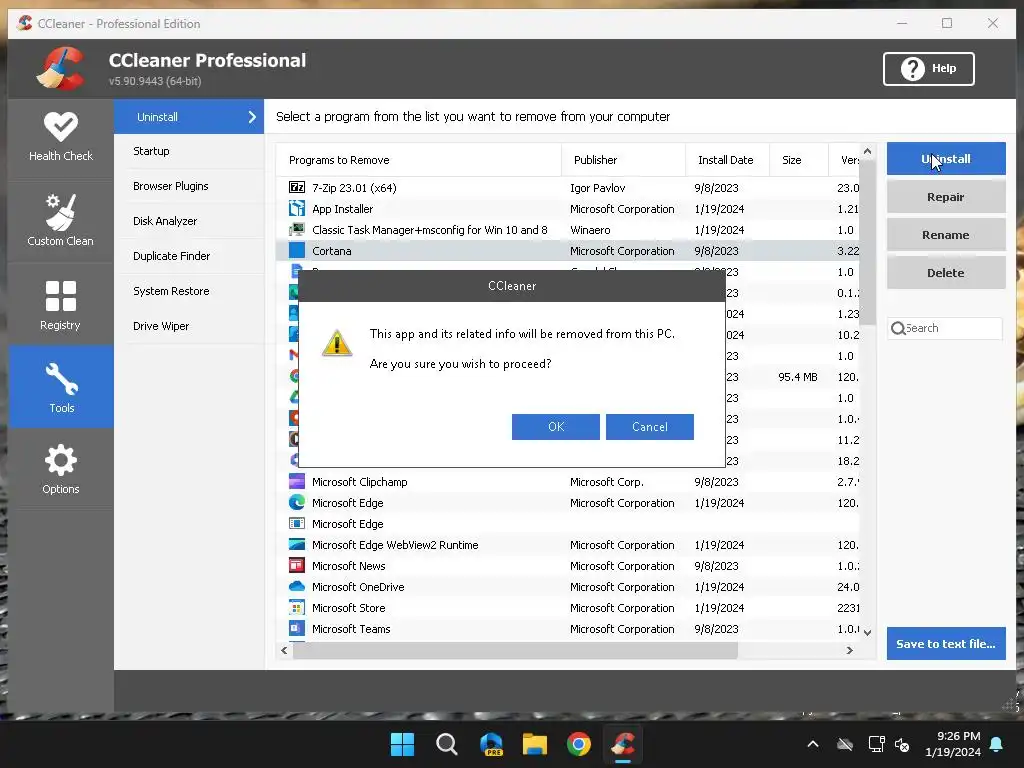Click the Microsoft Teams icon
The height and width of the screenshot is (768, 1024).
(x=296, y=628)
